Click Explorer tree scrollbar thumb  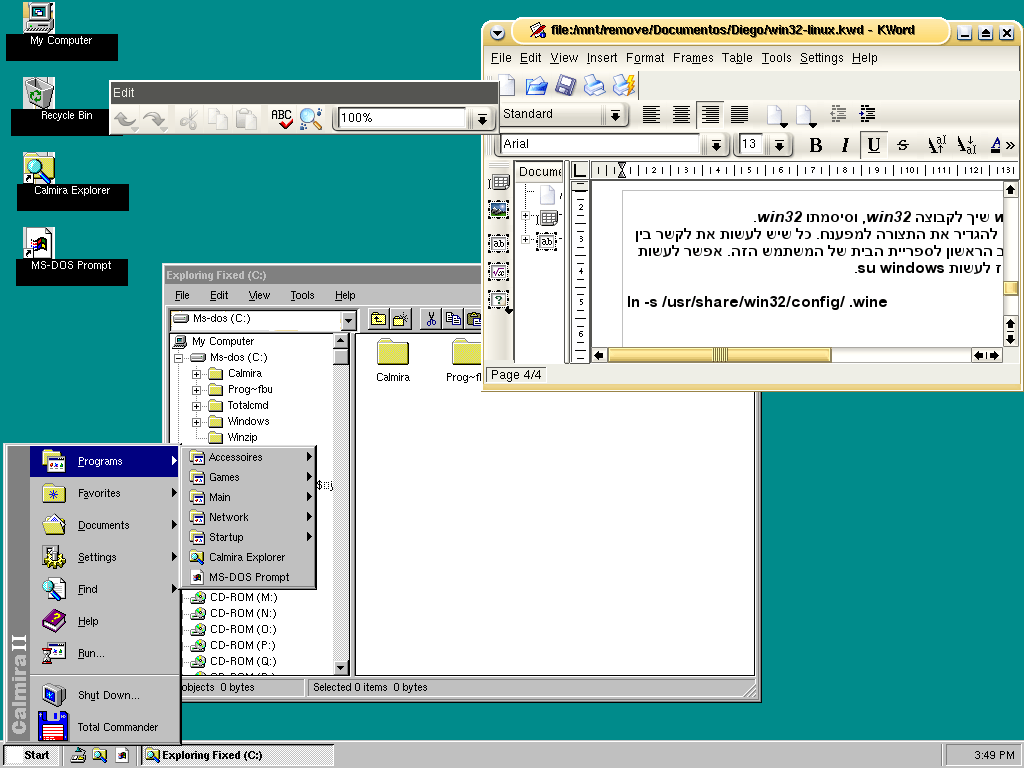[341, 357]
